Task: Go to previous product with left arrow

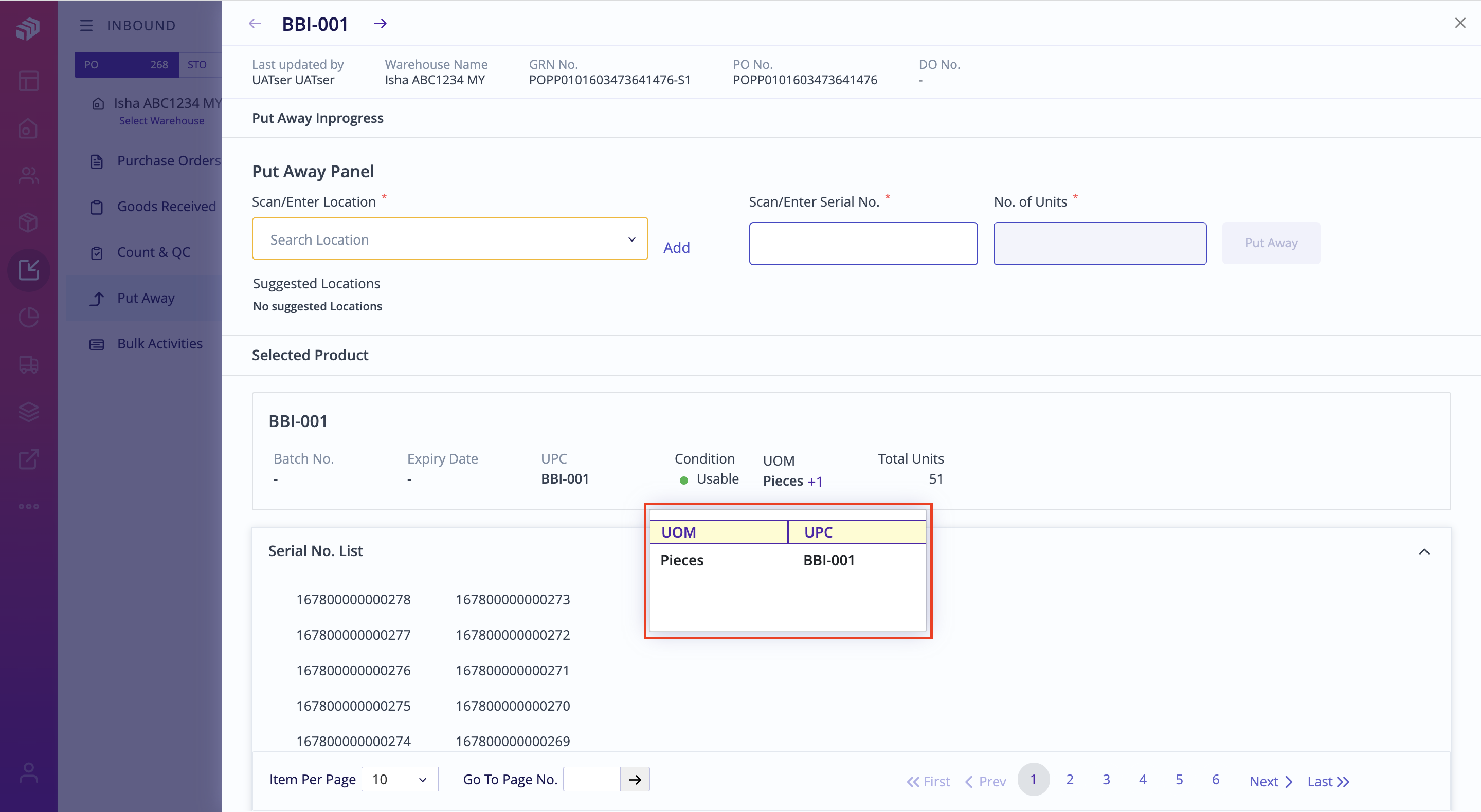Action: click(255, 24)
